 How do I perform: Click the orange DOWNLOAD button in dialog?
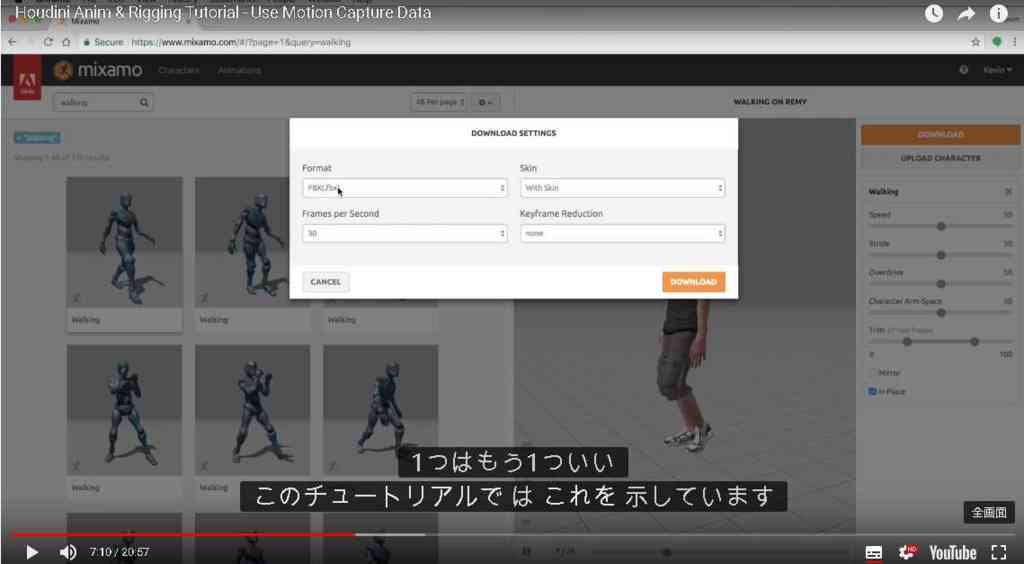(694, 282)
